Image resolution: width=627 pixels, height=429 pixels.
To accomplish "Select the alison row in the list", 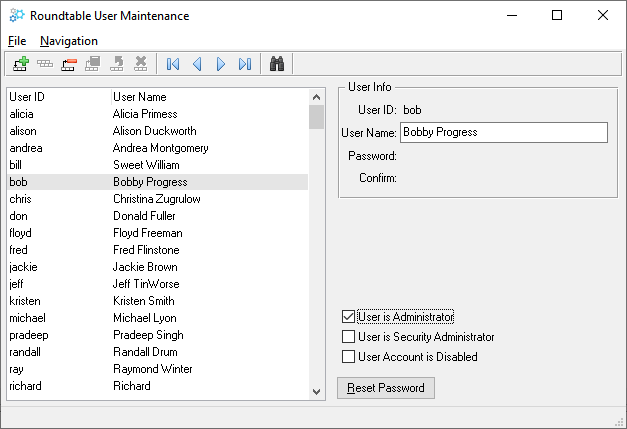I will tap(158, 131).
